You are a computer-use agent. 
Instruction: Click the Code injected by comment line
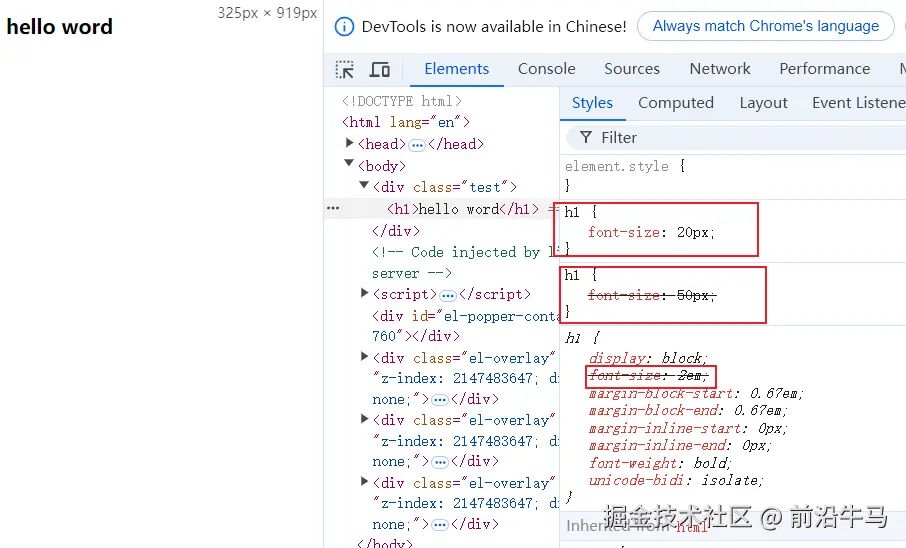coord(465,262)
